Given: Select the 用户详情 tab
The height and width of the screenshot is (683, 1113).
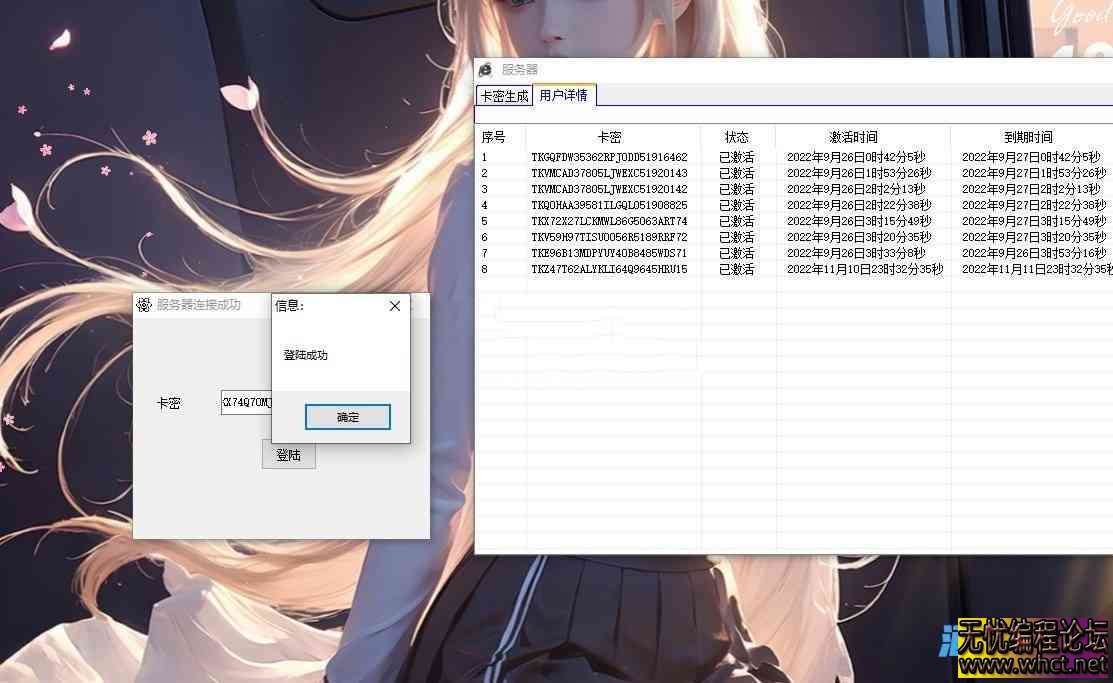Looking at the screenshot, I should coord(564,96).
